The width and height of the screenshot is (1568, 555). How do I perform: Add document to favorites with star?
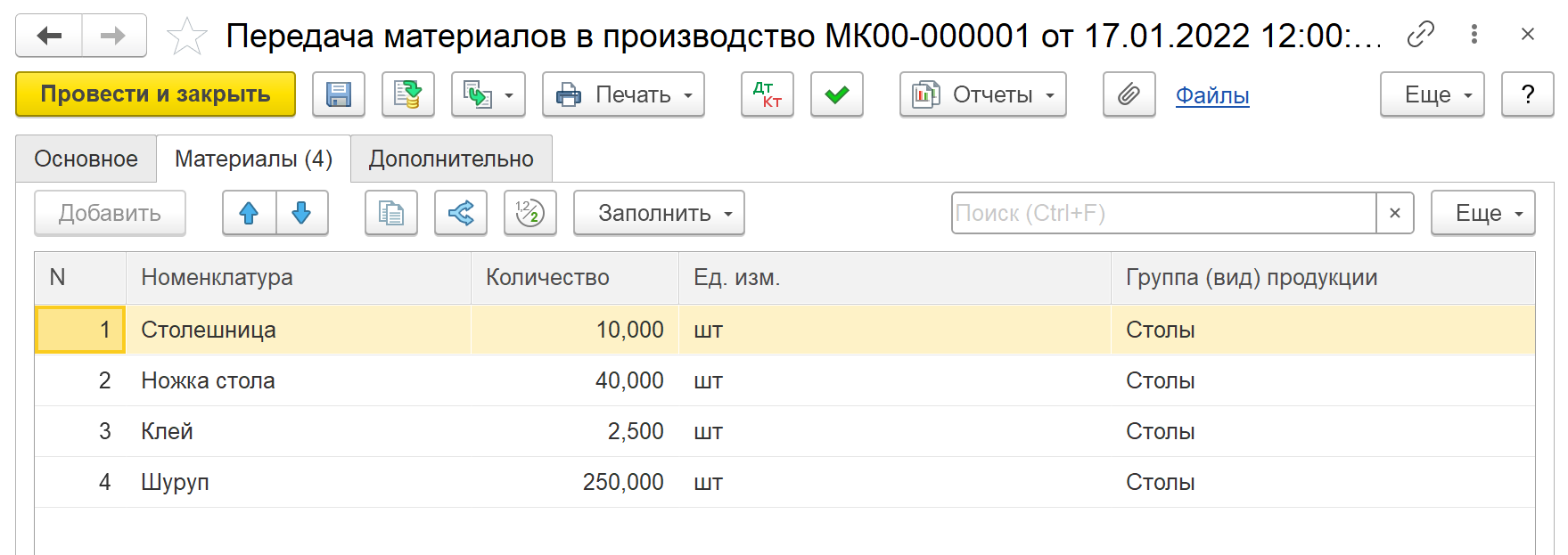186,37
